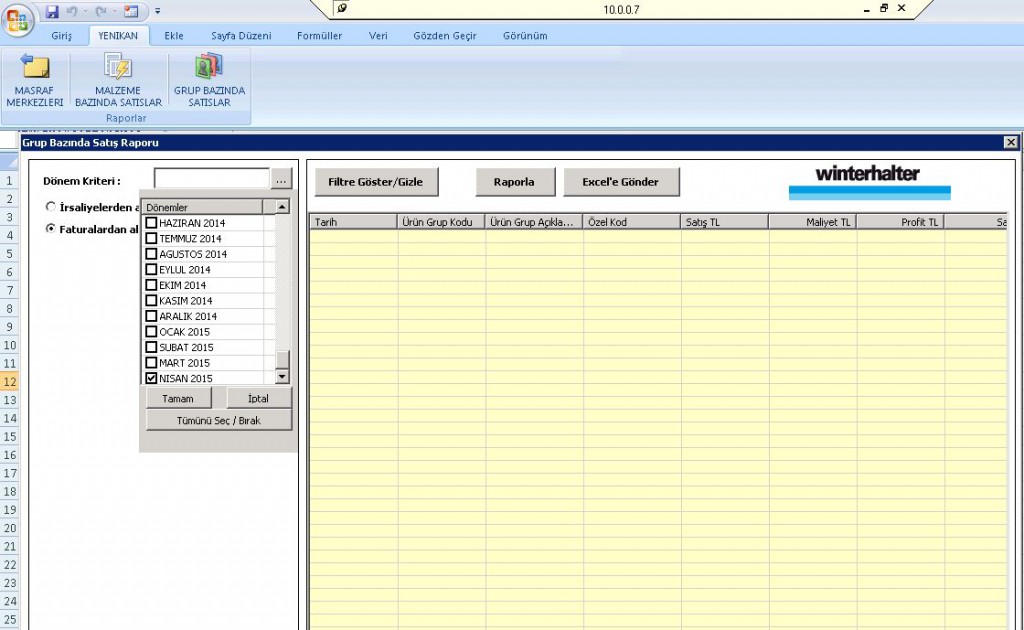Screen dimensions: 1024x630
Task: Expand the Customize Quick Access Toolbar arrow
Action: pos(158,12)
